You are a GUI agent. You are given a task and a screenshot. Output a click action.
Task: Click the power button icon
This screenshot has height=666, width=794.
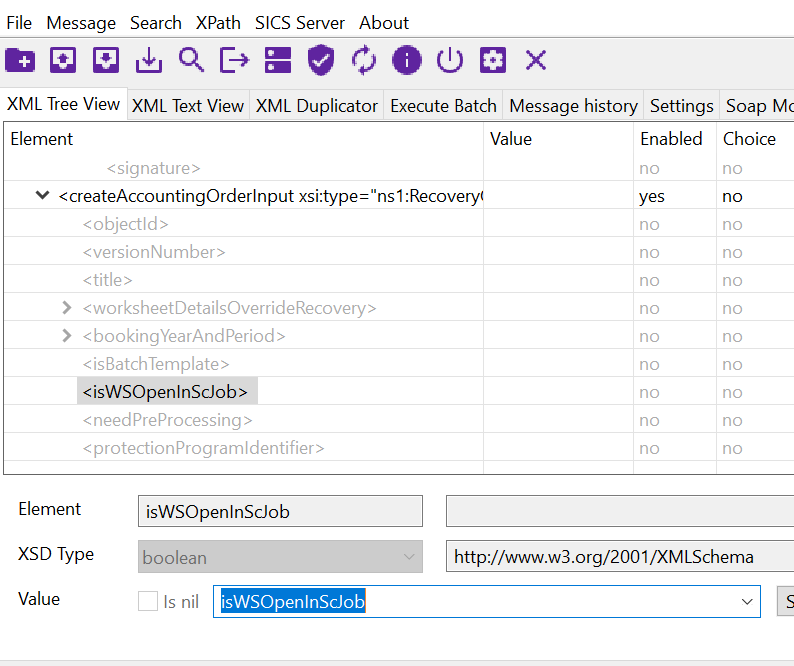(x=450, y=60)
